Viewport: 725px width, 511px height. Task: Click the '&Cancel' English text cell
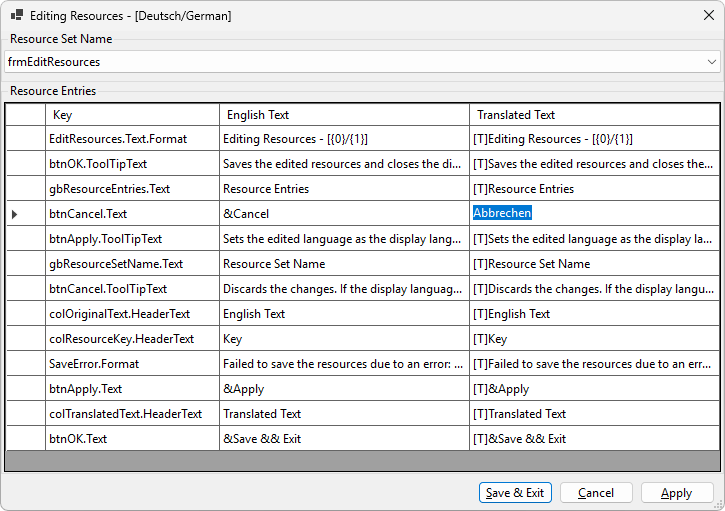[344, 214]
